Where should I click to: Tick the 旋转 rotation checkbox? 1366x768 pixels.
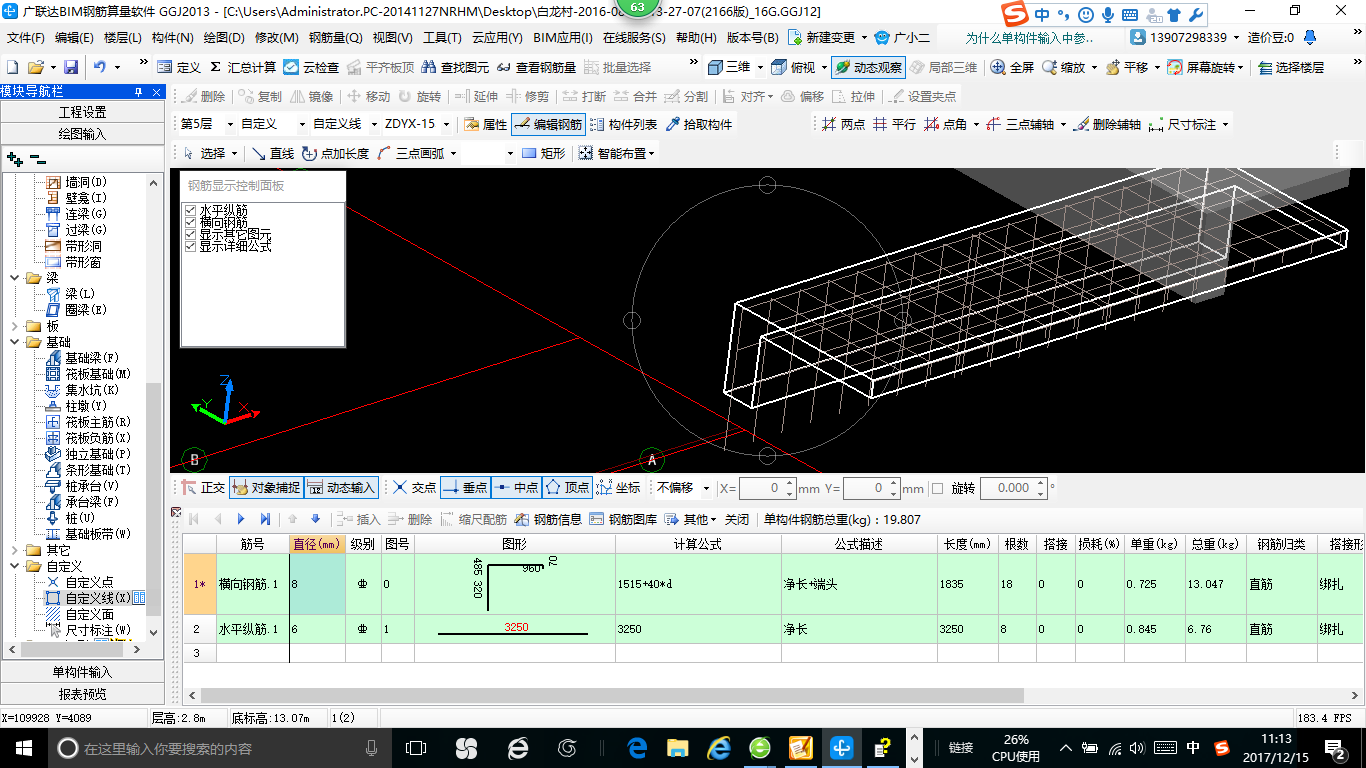point(937,488)
